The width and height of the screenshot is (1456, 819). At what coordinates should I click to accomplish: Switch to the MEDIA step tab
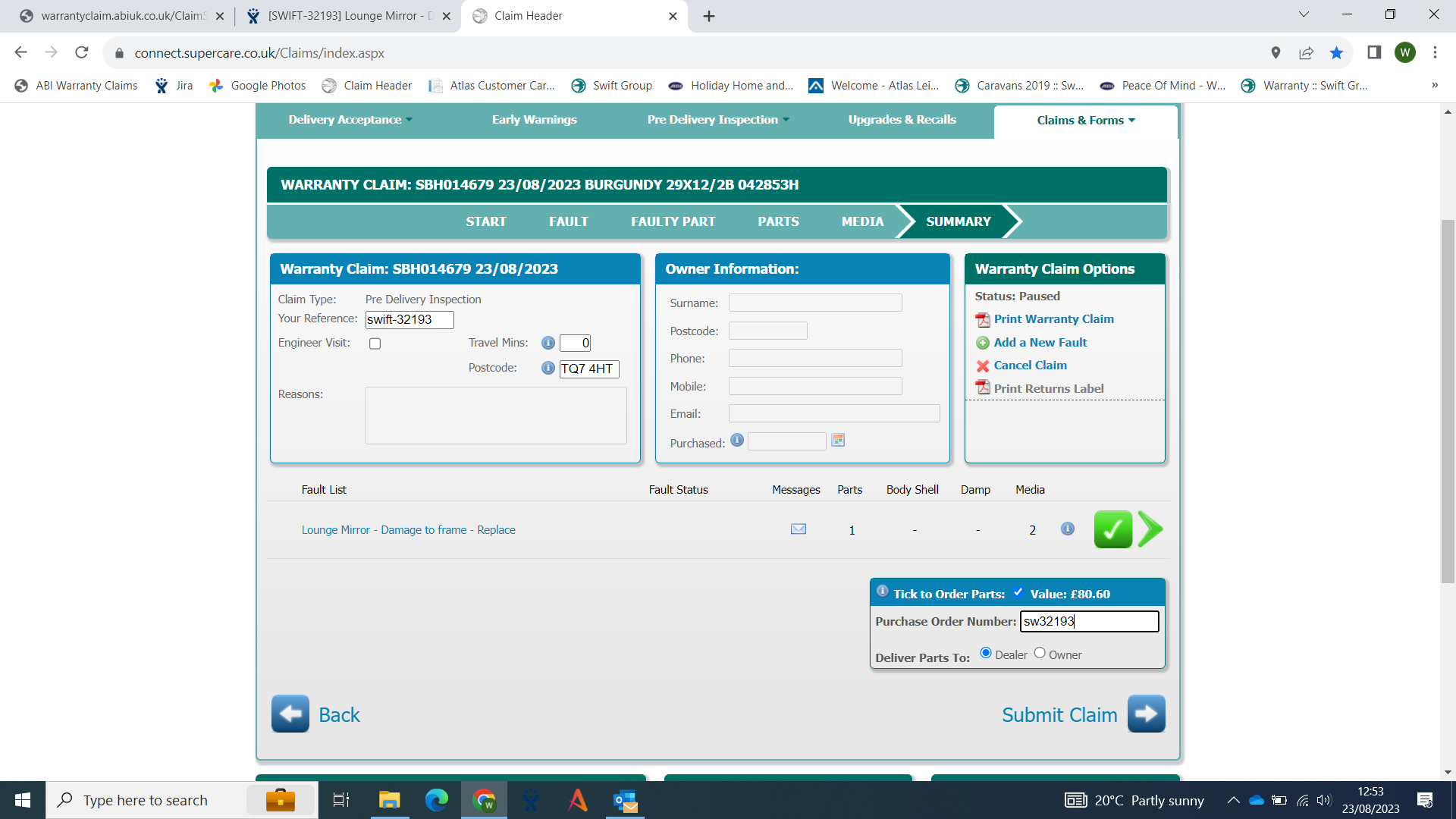coord(862,221)
